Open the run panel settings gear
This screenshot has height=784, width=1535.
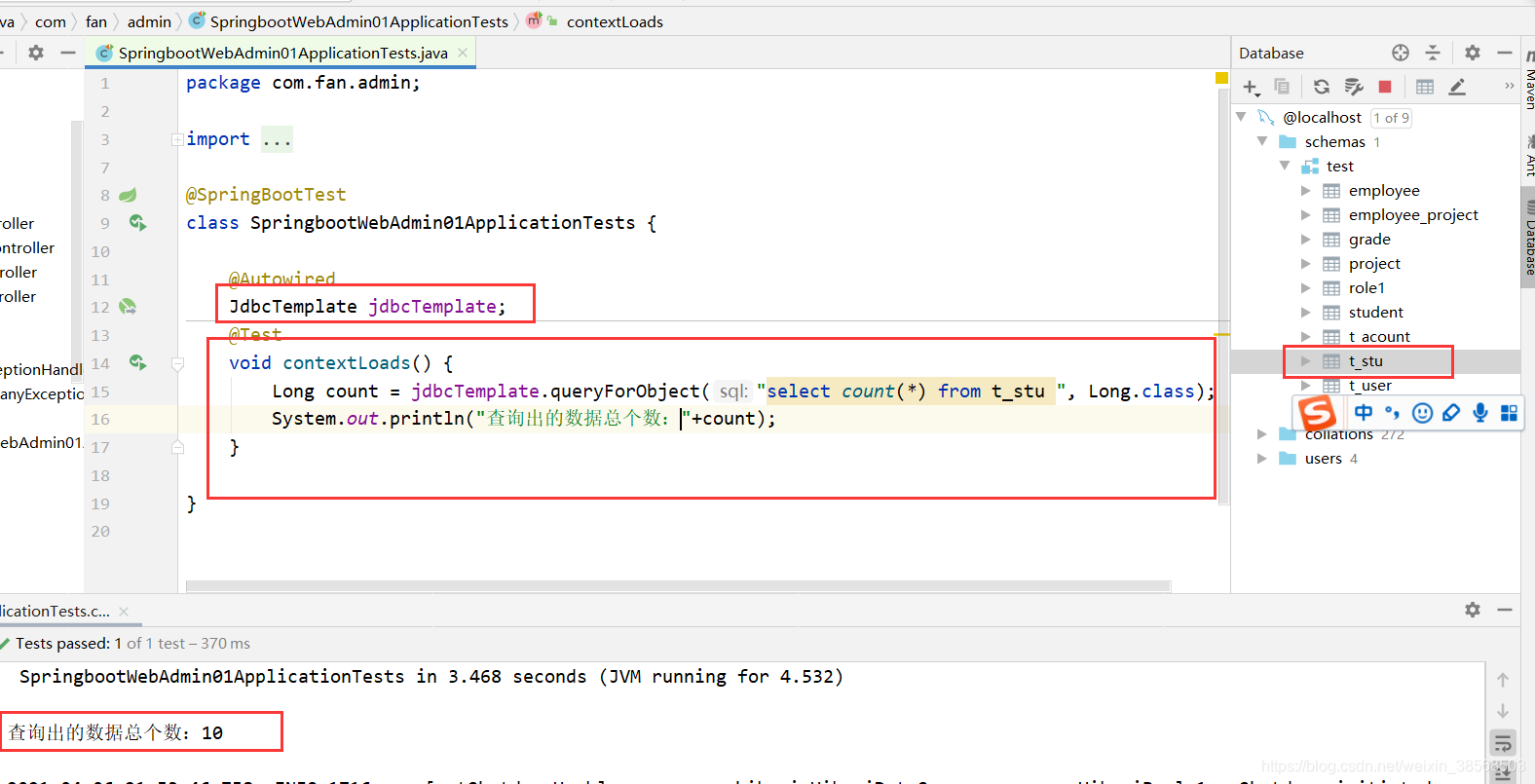1473,610
